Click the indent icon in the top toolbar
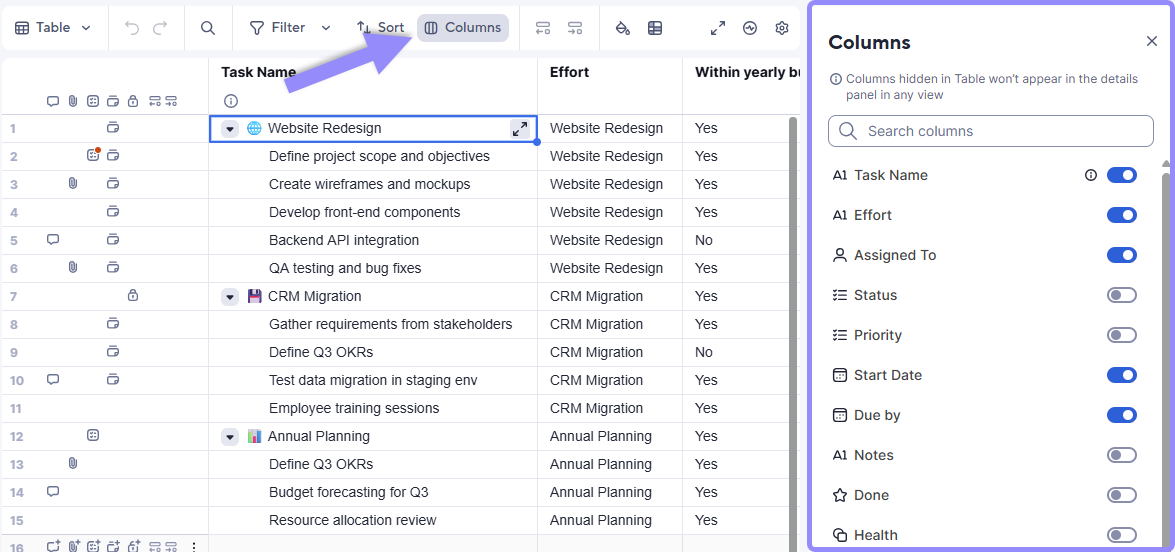Image resolution: width=1175 pixels, height=552 pixels. coord(575,28)
